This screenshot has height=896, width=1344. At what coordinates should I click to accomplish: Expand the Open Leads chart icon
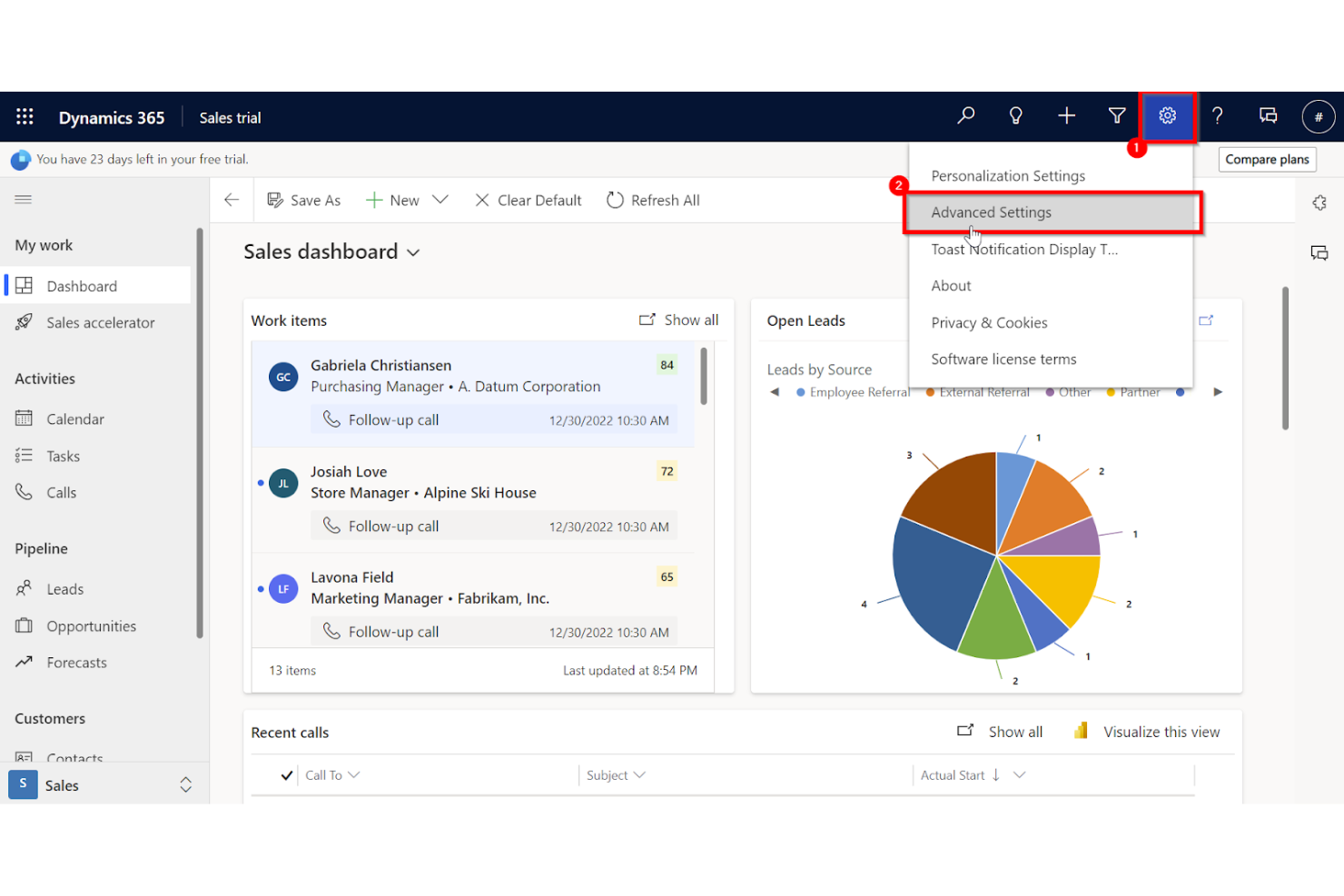click(x=1206, y=320)
